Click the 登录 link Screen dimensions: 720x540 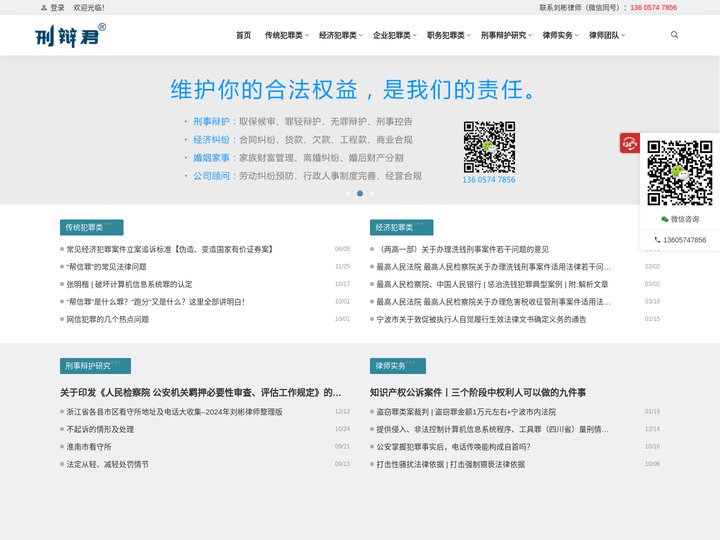[57, 8]
